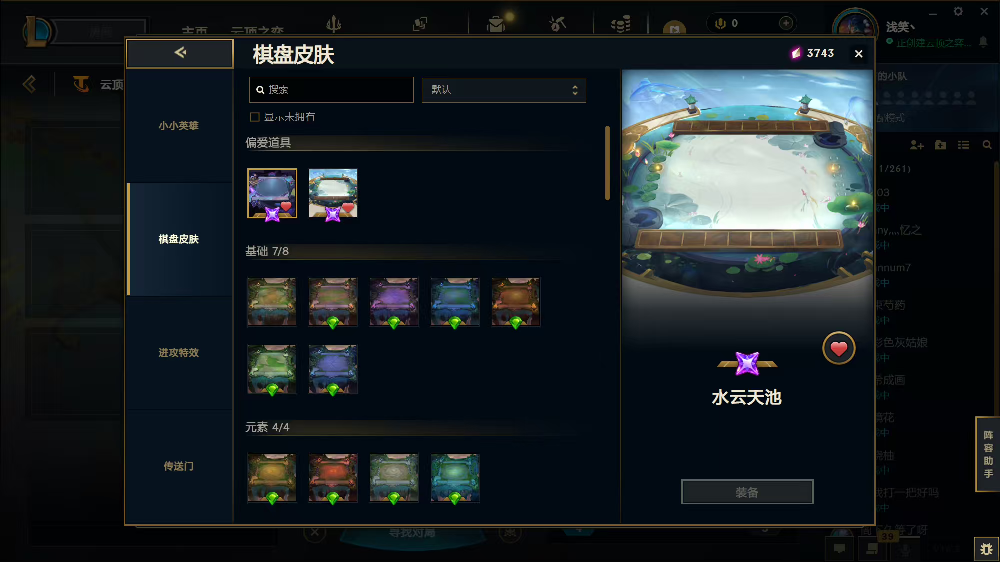
Task: Switch to the 进攻特效 tab
Action: click(179, 353)
